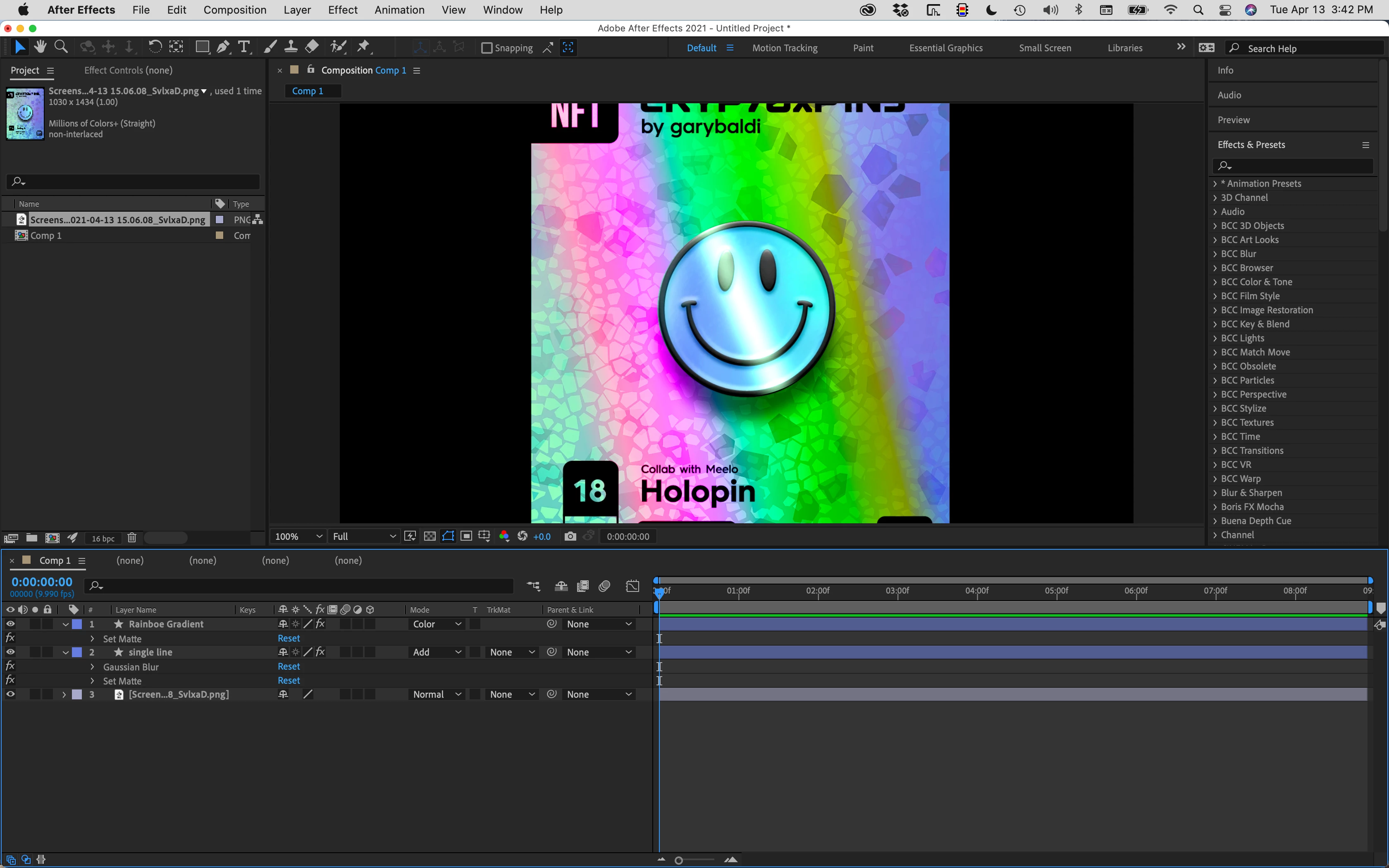
Task: Open the Graph Editor icon in timeline
Action: [x=632, y=586]
